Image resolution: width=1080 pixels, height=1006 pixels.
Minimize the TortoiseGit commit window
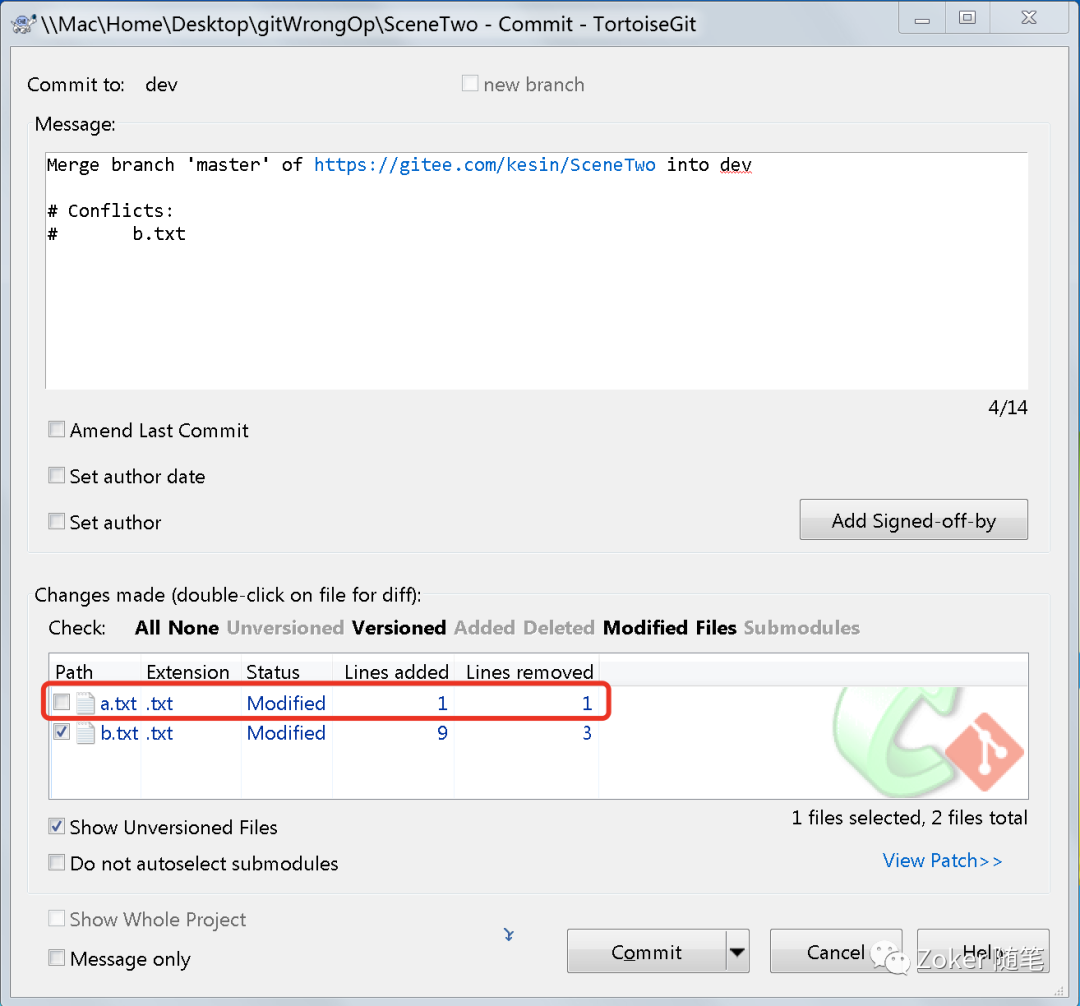923,19
